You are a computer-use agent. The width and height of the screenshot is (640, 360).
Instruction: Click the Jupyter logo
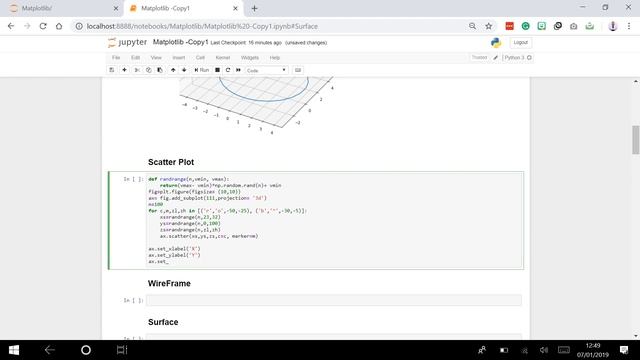(127, 42)
